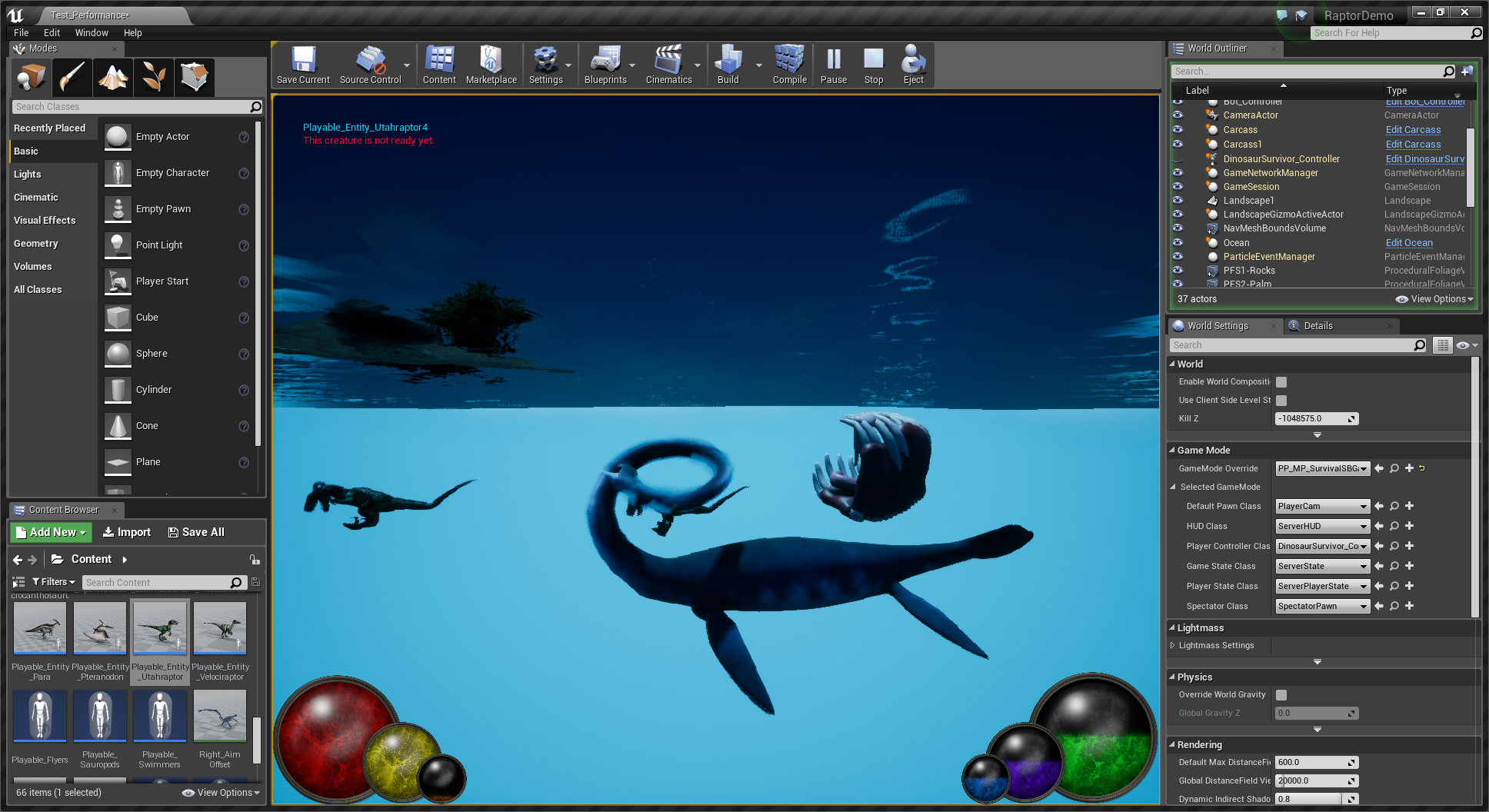Open Player Controller Class dropdown
1489x812 pixels.
tap(1323, 546)
